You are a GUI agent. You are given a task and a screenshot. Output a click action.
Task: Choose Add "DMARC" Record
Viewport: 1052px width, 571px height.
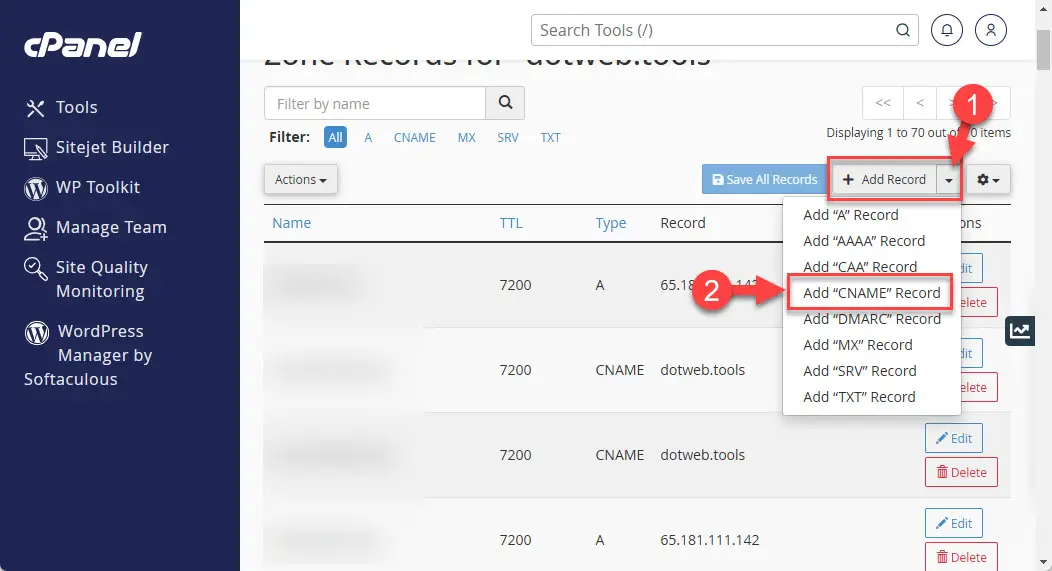(x=871, y=319)
